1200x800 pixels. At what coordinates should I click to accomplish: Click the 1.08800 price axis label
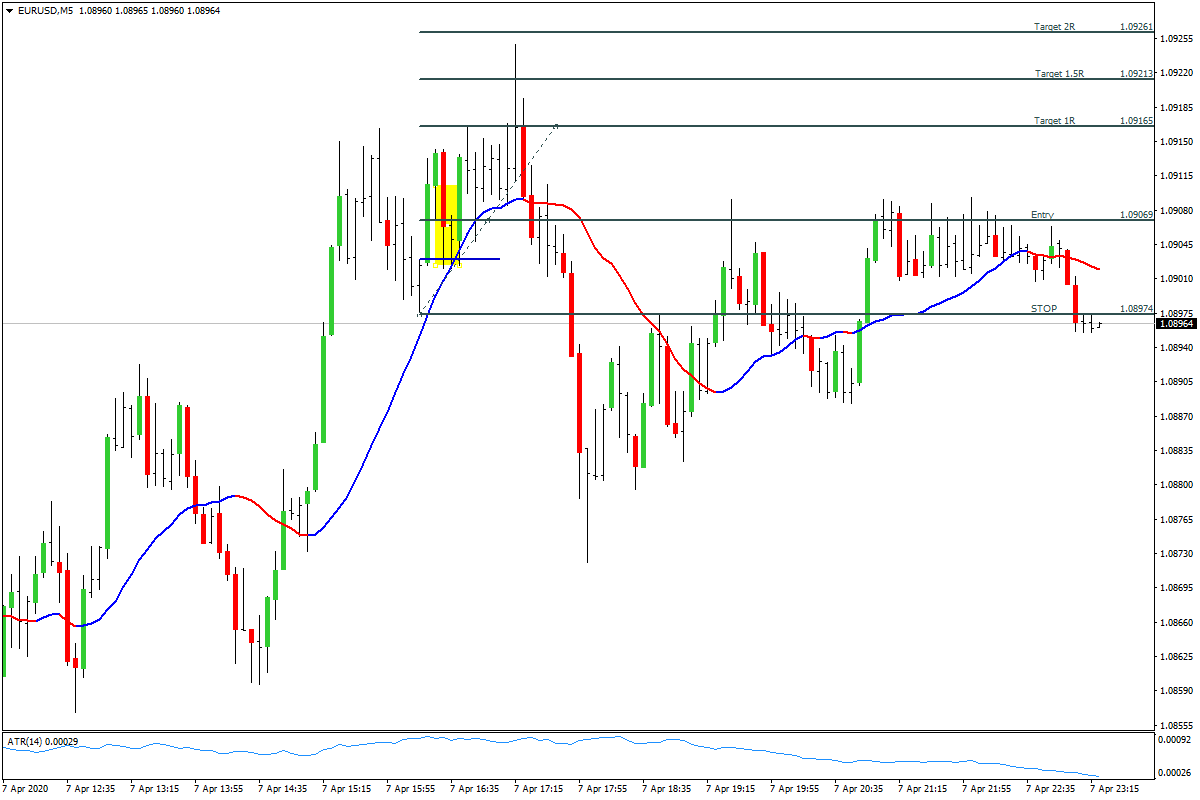point(1177,485)
